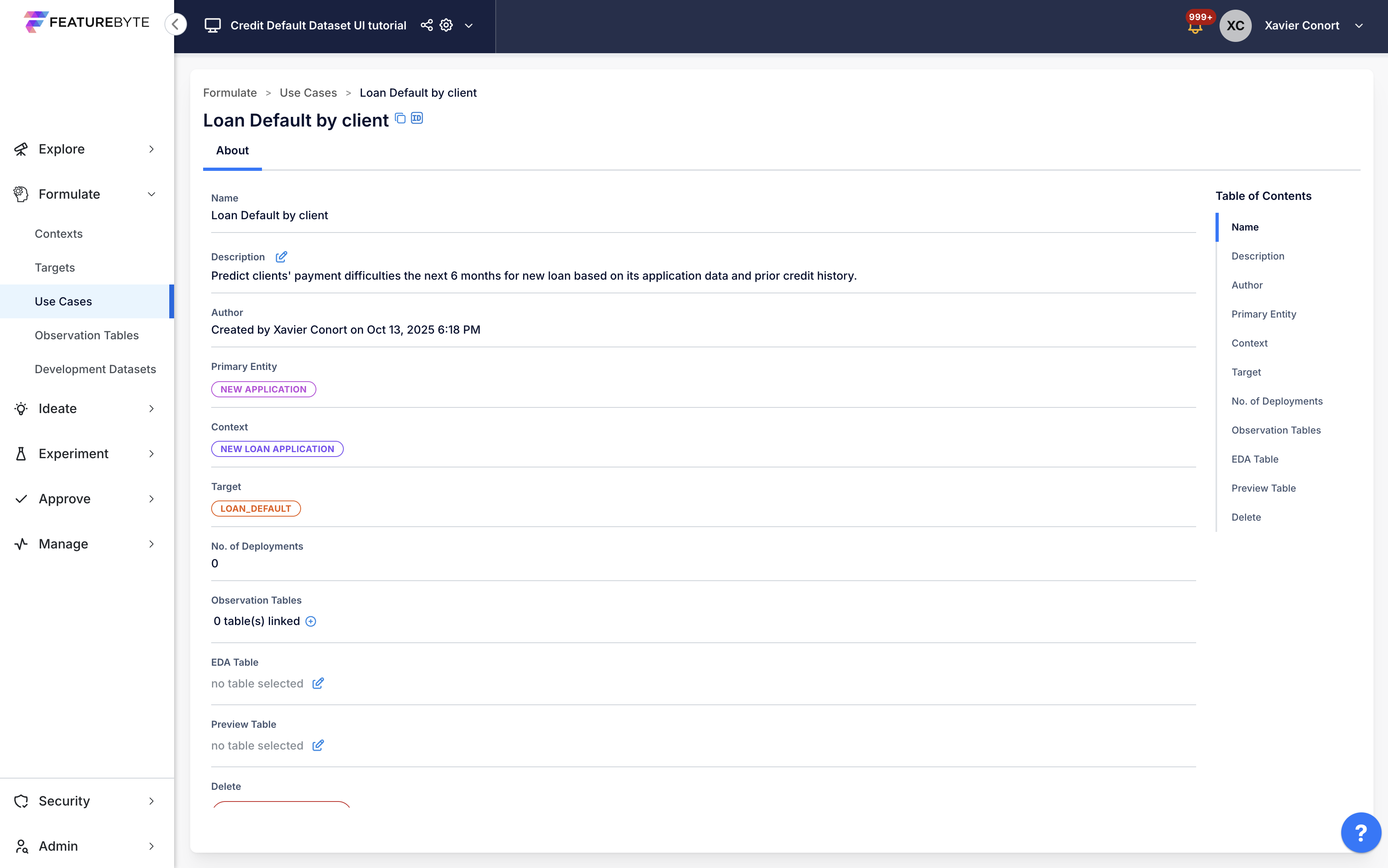Screen dimensions: 1388x868
Task: Expand the catalog dropdown chevron in top bar
Action: (469, 26)
